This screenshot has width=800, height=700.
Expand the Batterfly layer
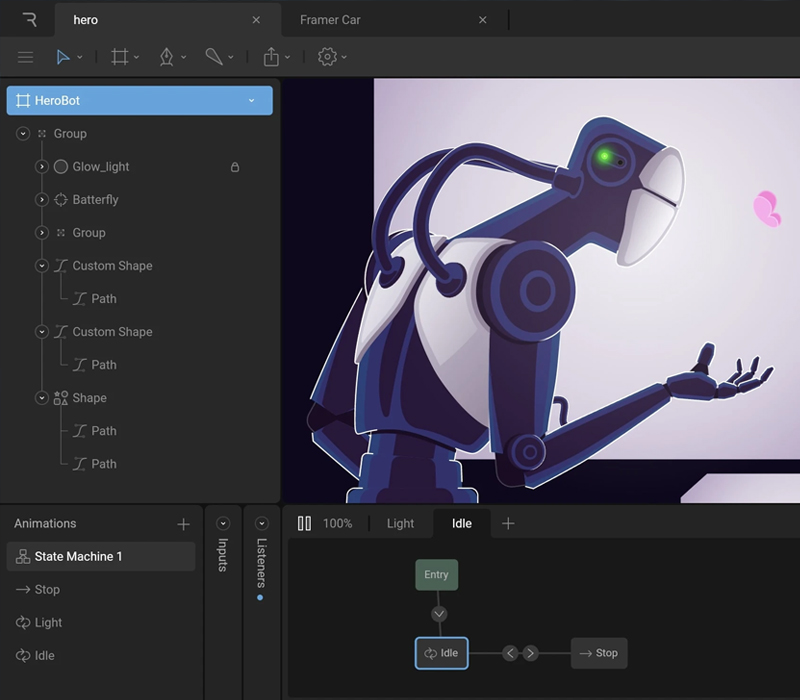point(42,200)
